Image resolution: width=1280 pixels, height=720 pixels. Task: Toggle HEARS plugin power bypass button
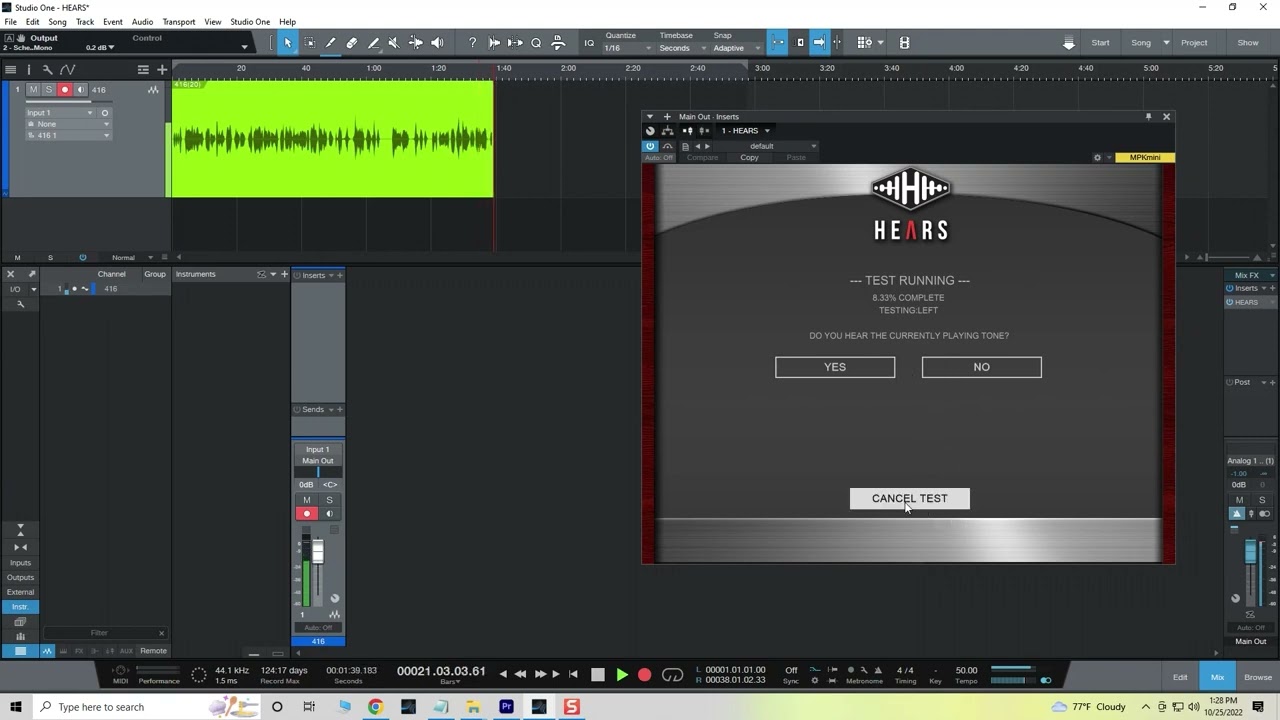(650, 146)
